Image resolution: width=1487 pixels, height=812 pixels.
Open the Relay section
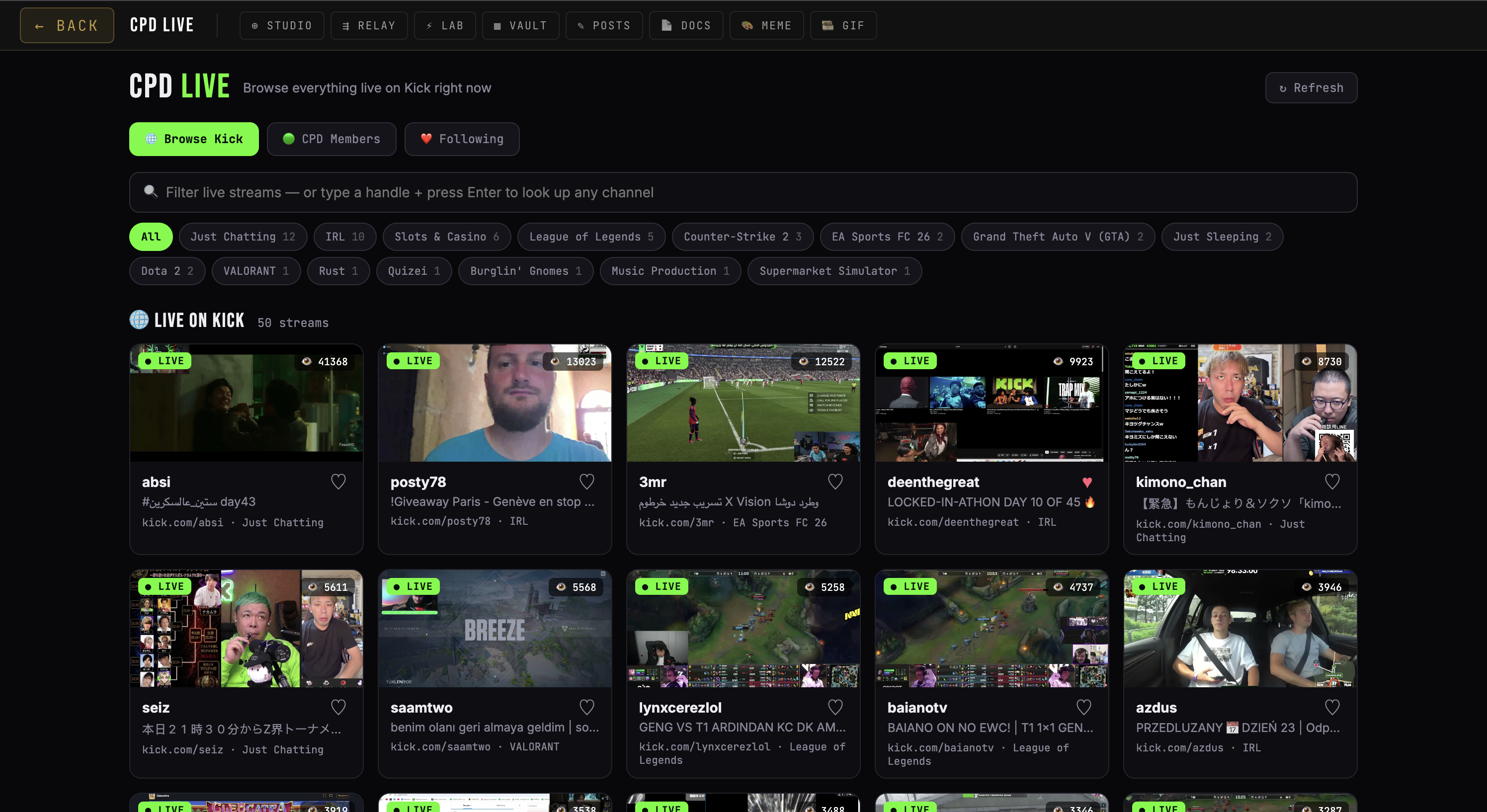click(x=369, y=25)
